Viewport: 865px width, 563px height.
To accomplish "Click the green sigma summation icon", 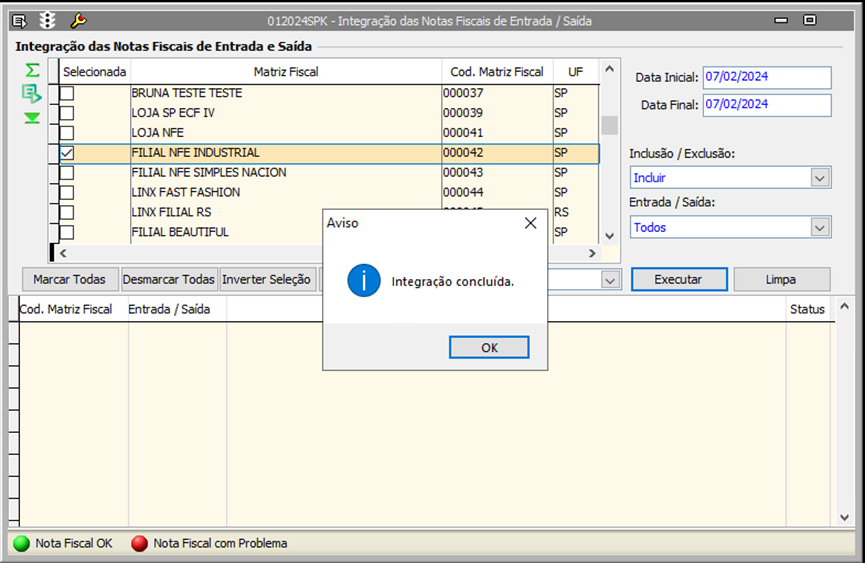I will [x=32, y=70].
